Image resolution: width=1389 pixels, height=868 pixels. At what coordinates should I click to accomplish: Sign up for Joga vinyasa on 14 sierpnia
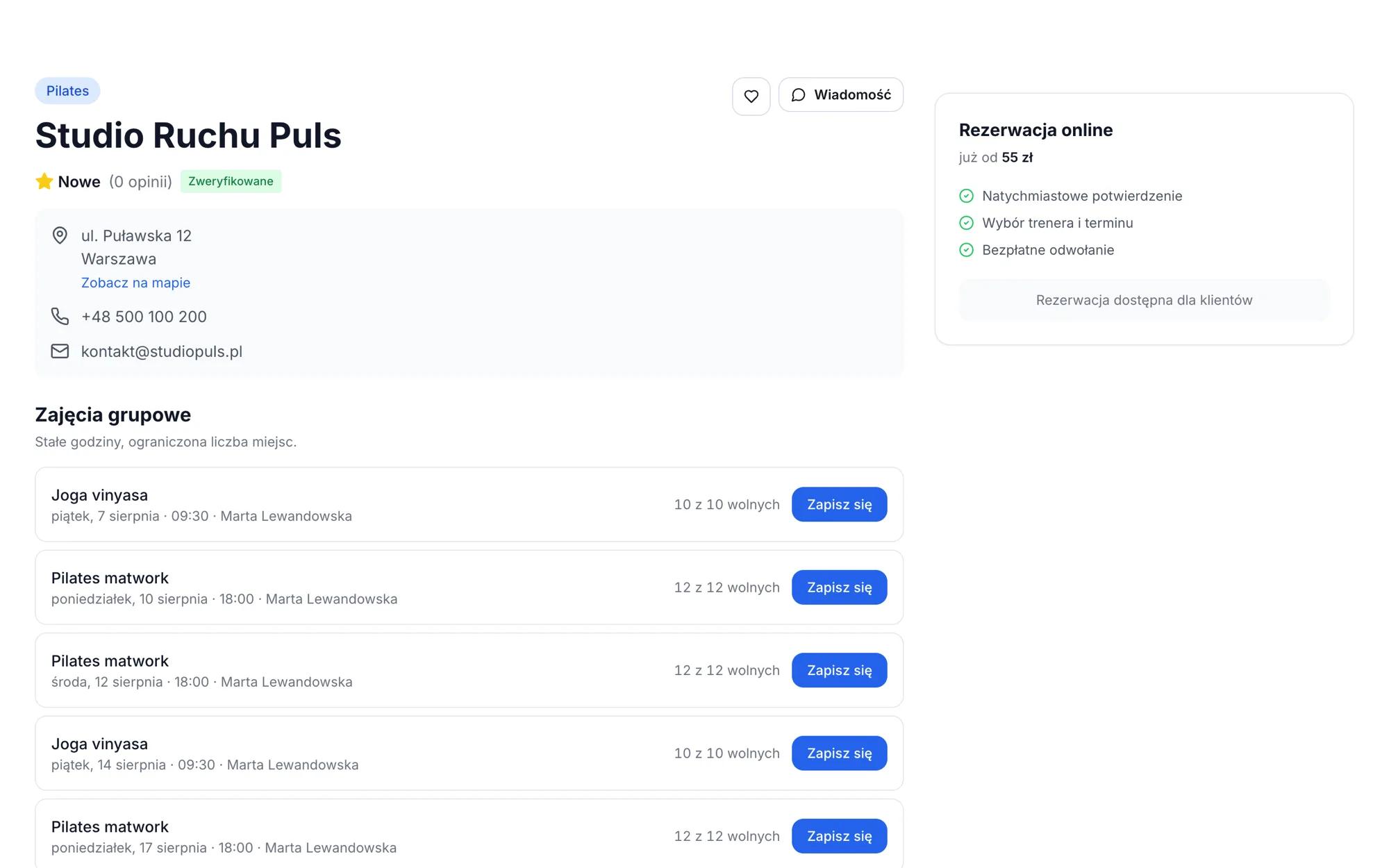click(x=839, y=753)
